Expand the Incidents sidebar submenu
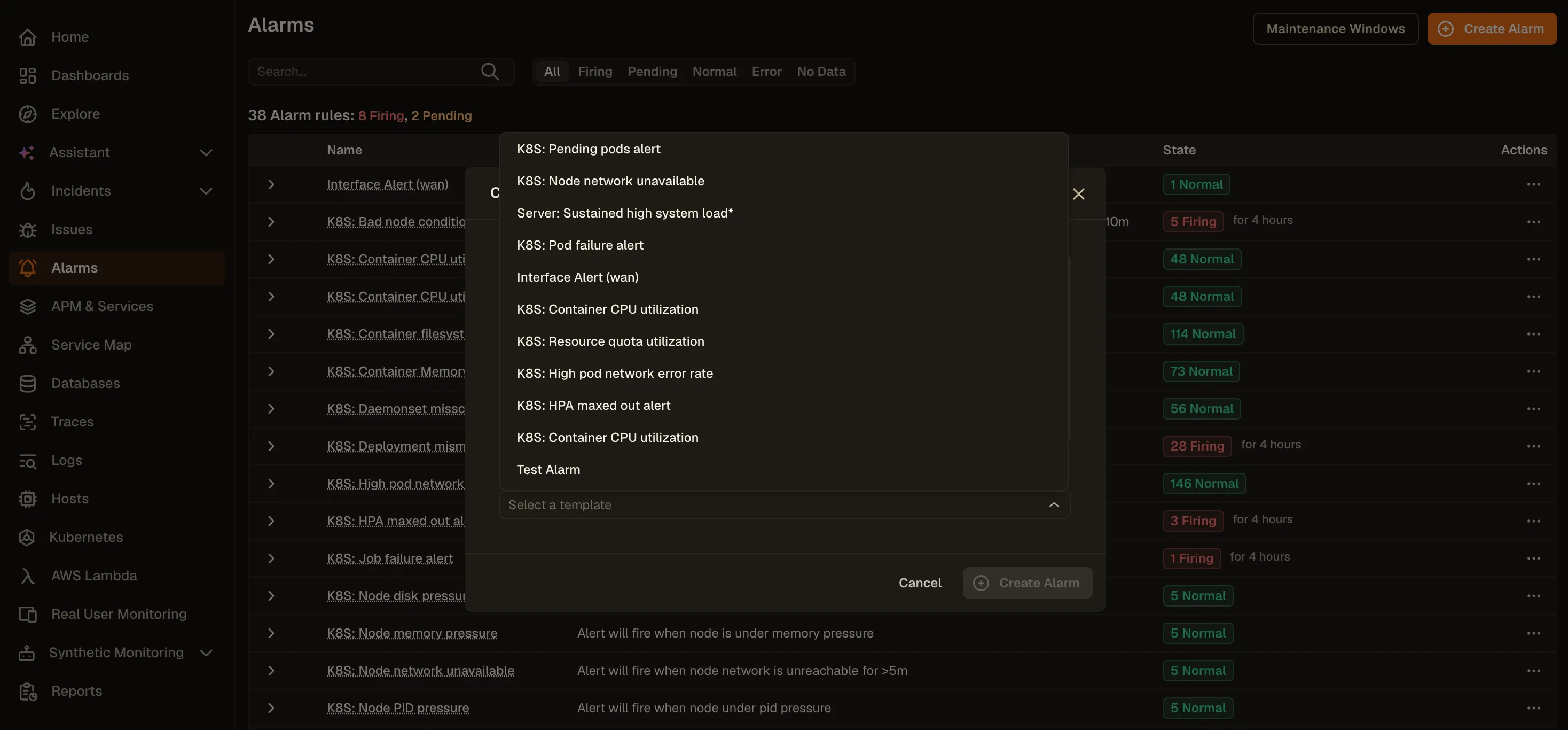 (x=206, y=191)
